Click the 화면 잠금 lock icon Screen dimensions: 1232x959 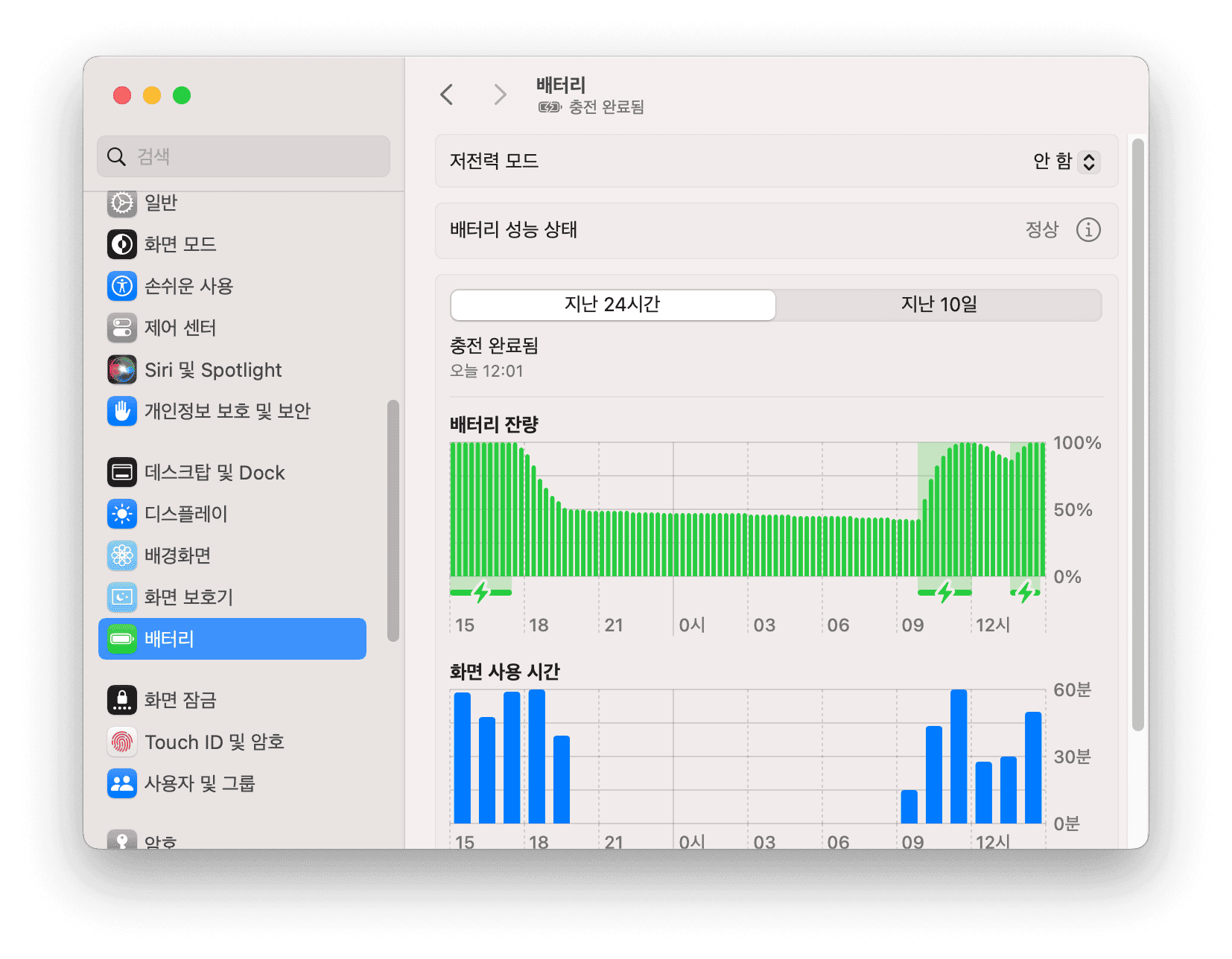(x=122, y=700)
